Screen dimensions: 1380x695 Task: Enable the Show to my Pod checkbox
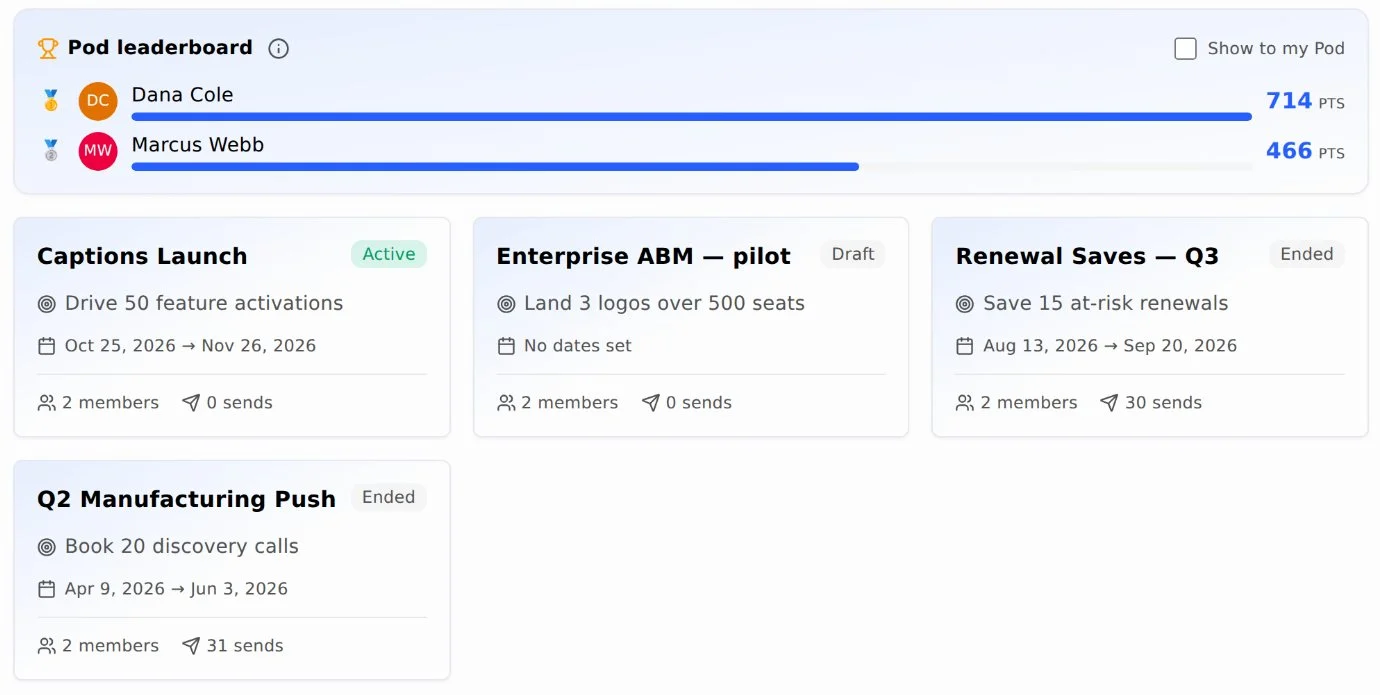point(1185,48)
